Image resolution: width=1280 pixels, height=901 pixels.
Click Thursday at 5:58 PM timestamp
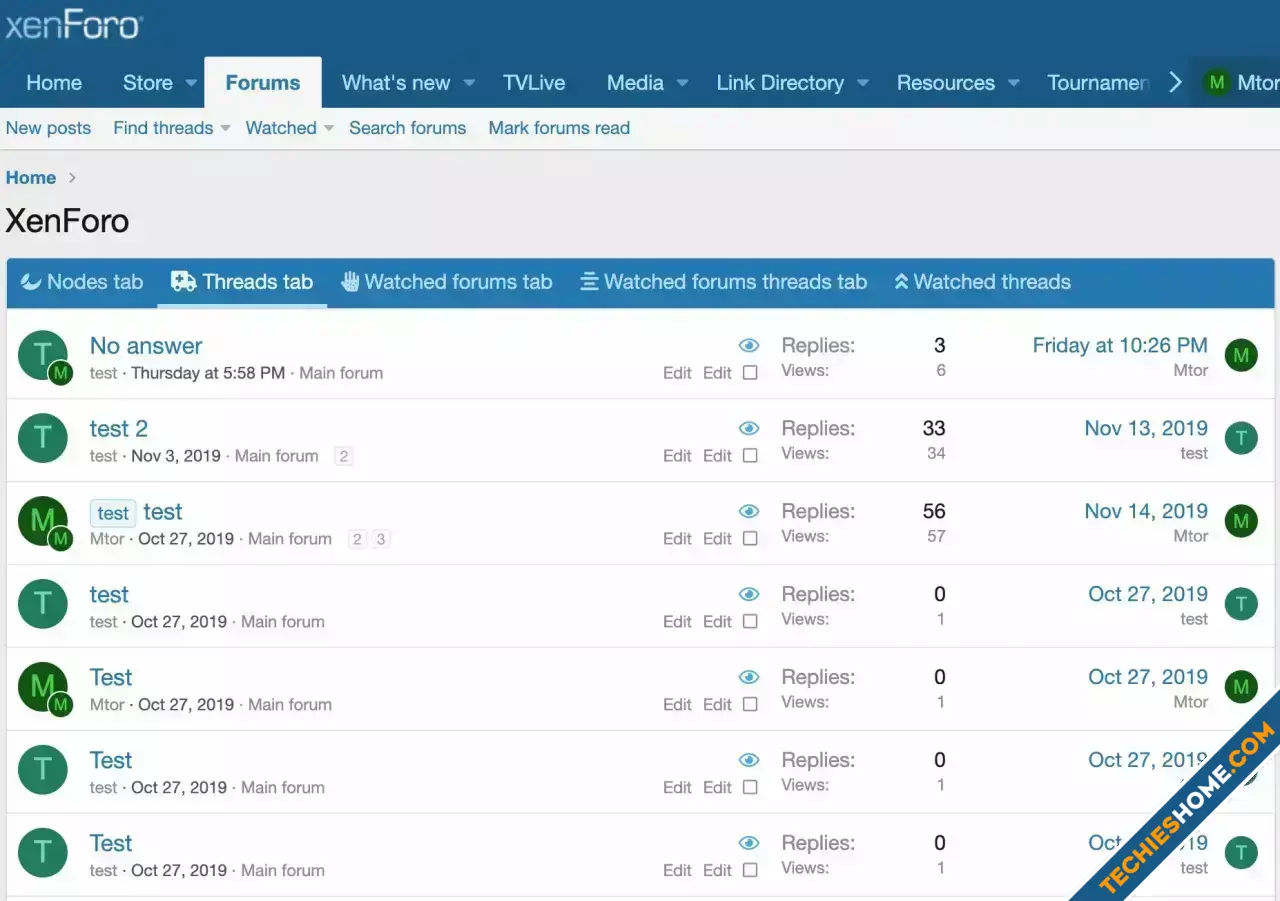pos(208,373)
